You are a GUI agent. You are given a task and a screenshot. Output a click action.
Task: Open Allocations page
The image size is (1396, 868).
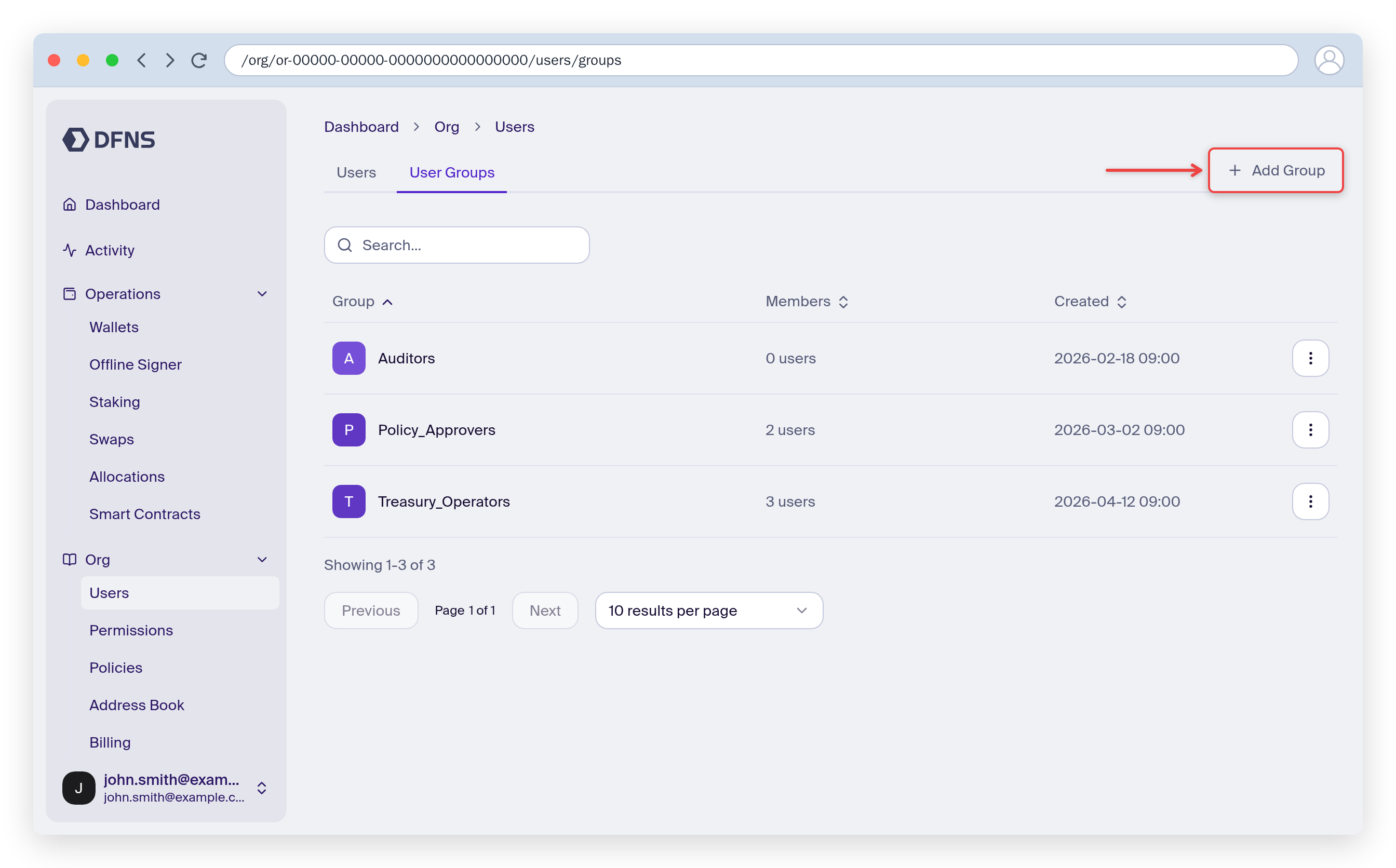(x=127, y=477)
